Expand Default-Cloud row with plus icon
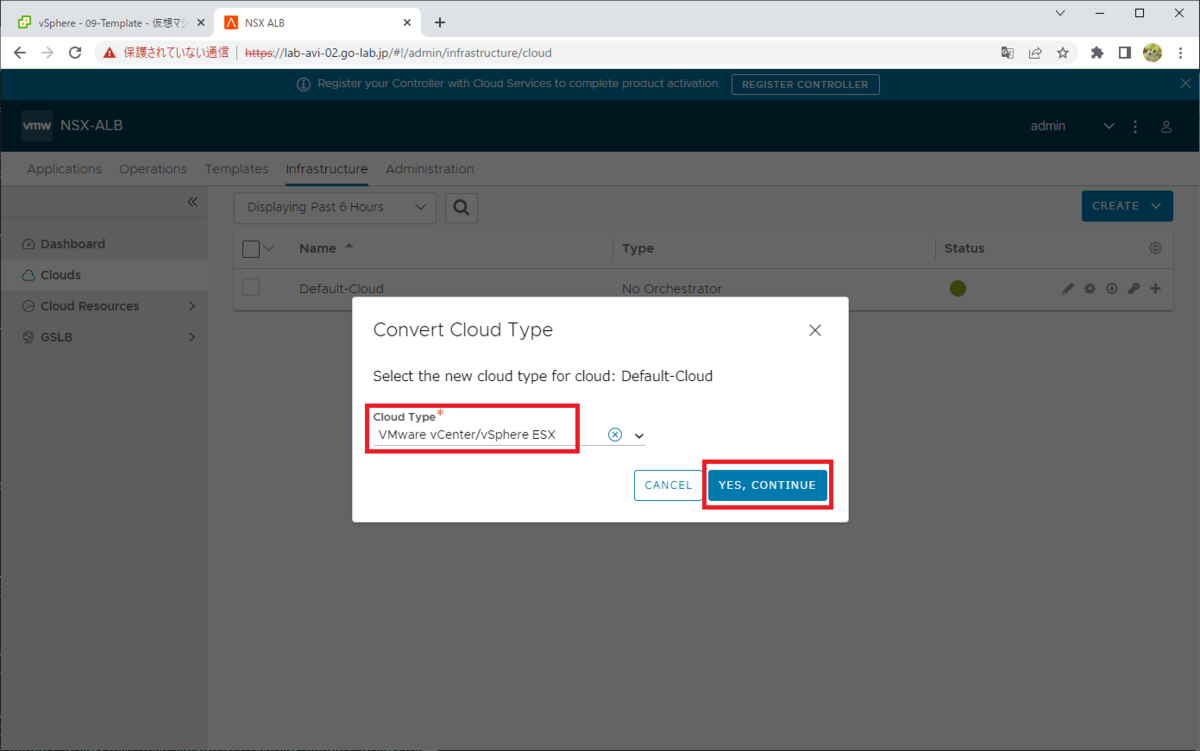Viewport: 1200px width, 751px height. 1156,289
